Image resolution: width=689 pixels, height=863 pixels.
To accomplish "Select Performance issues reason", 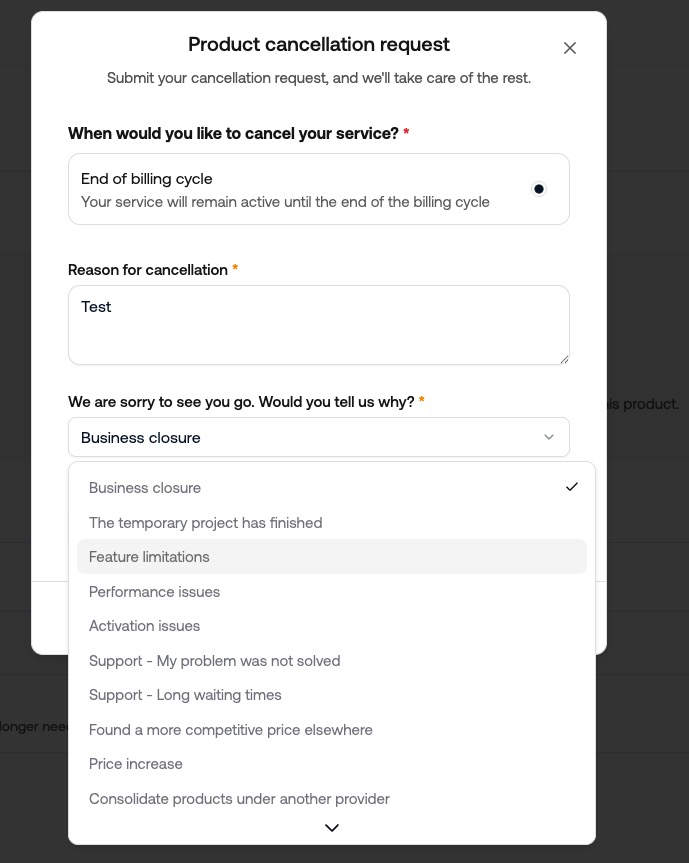I will (154, 592).
